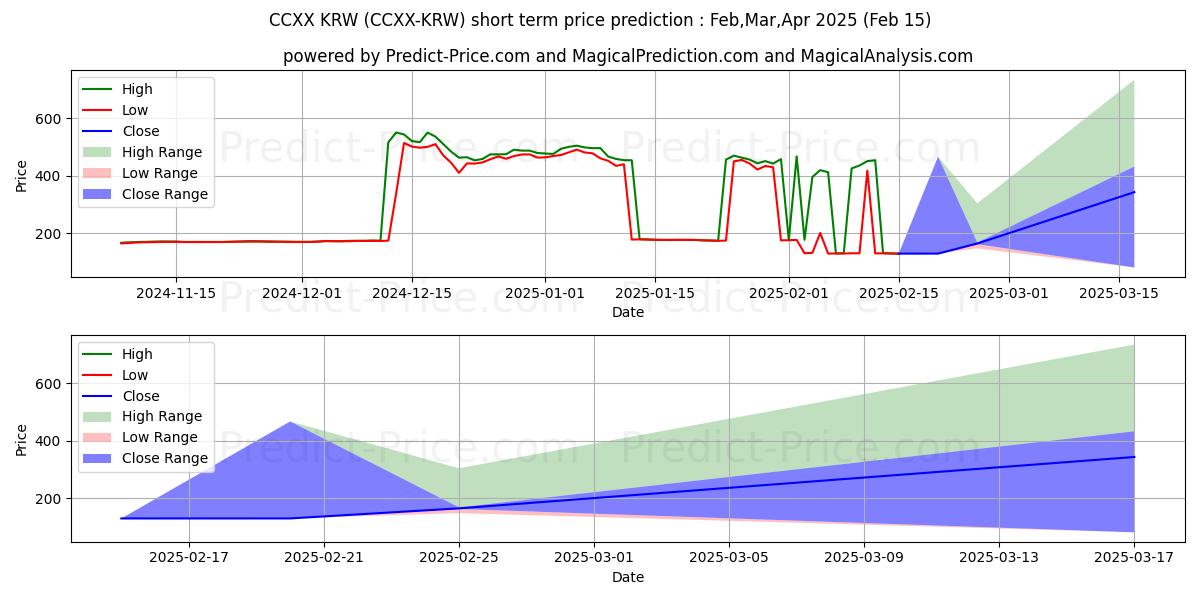Screen dimensions: 1200x600
Task: Click the 2025-03-01 tick label on bottom chart
Action: [x=594, y=558]
